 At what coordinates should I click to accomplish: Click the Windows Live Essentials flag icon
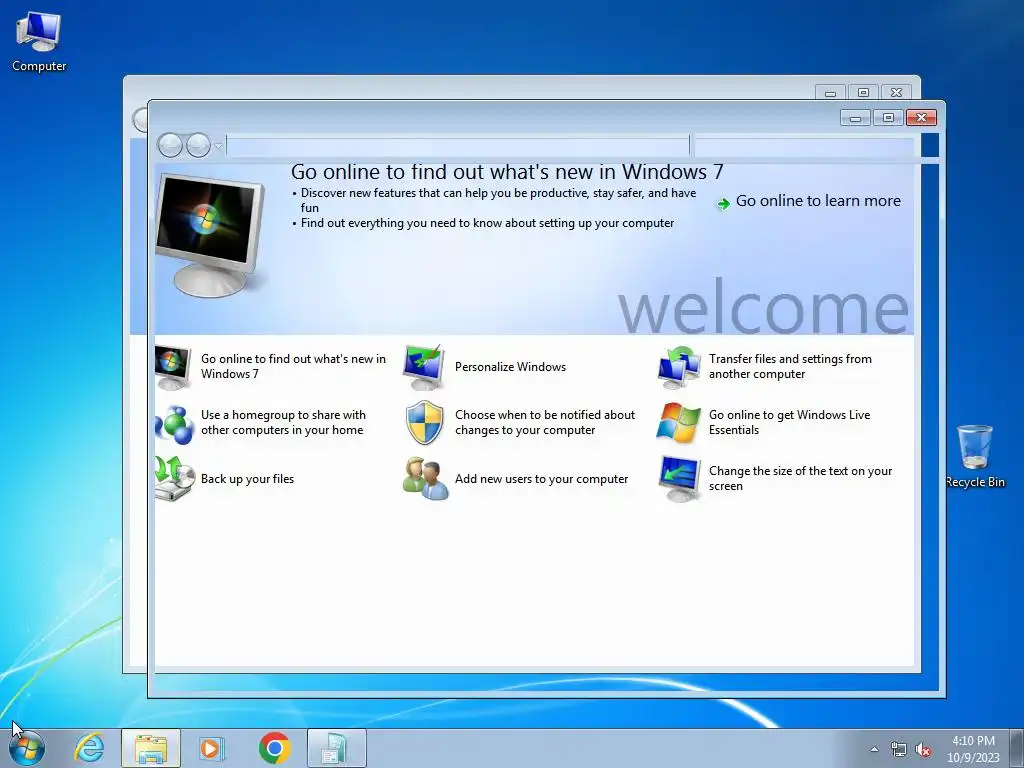[x=679, y=423]
